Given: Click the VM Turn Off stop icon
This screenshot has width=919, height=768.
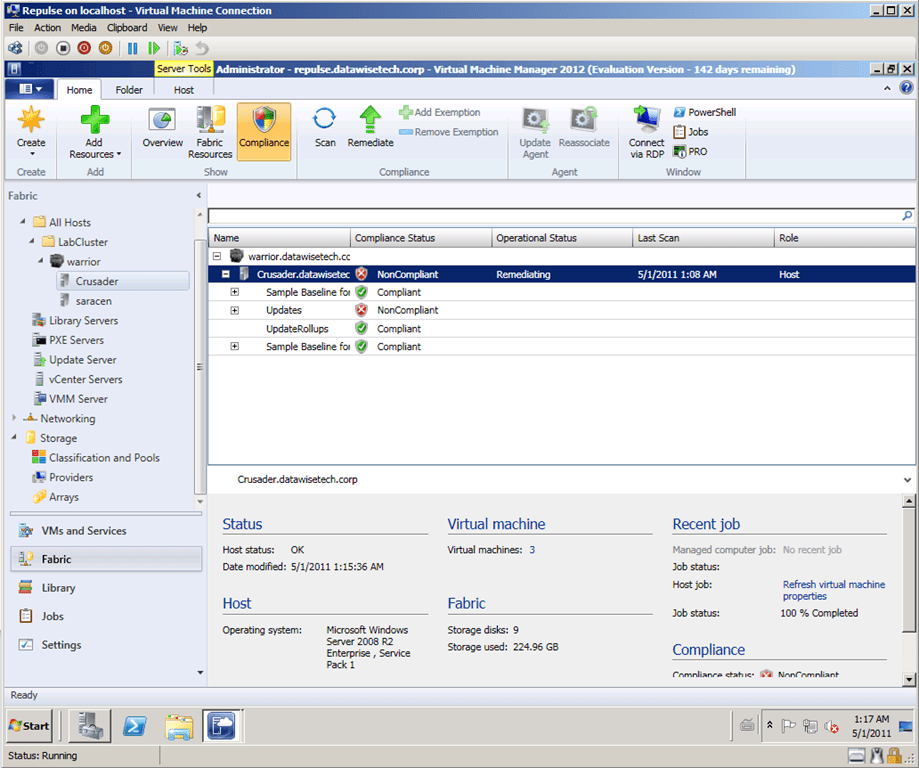Looking at the screenshot, I should 63,48.
